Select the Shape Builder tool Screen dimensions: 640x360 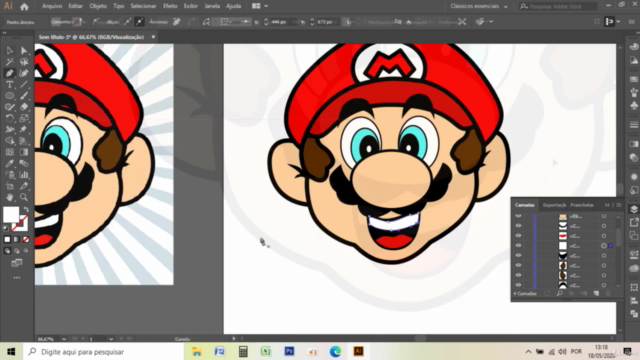(x=9, y=141)
